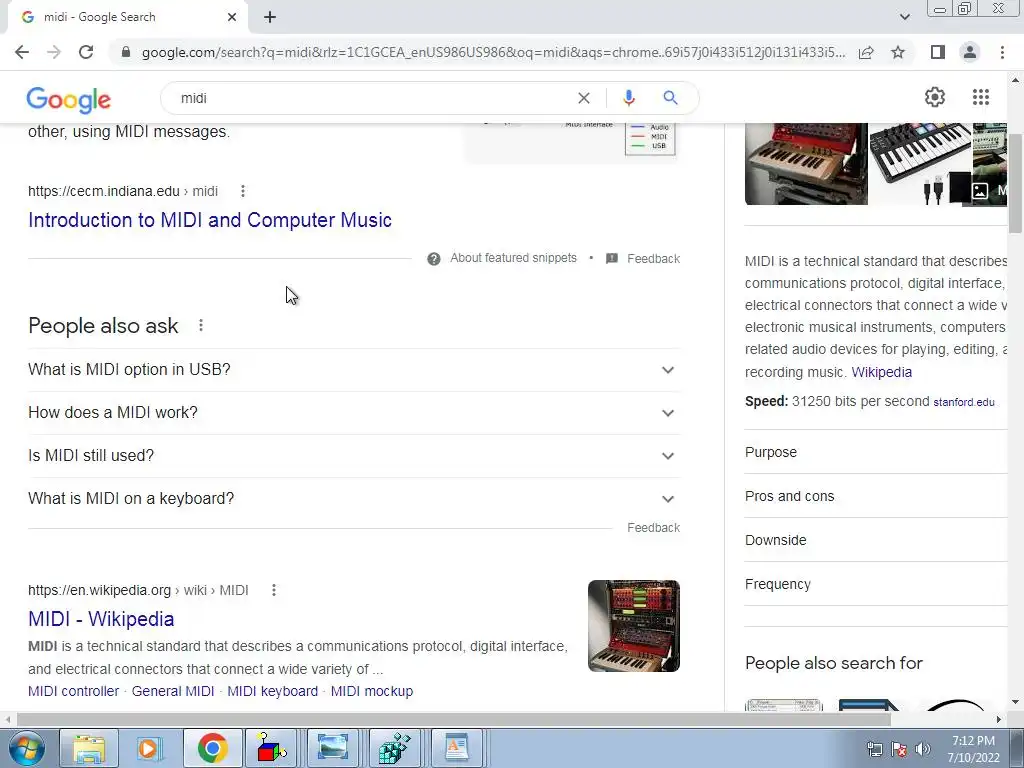Open options for cecm.indiana.edu result
1024x768 pixels.
click(x=243, y=191)
